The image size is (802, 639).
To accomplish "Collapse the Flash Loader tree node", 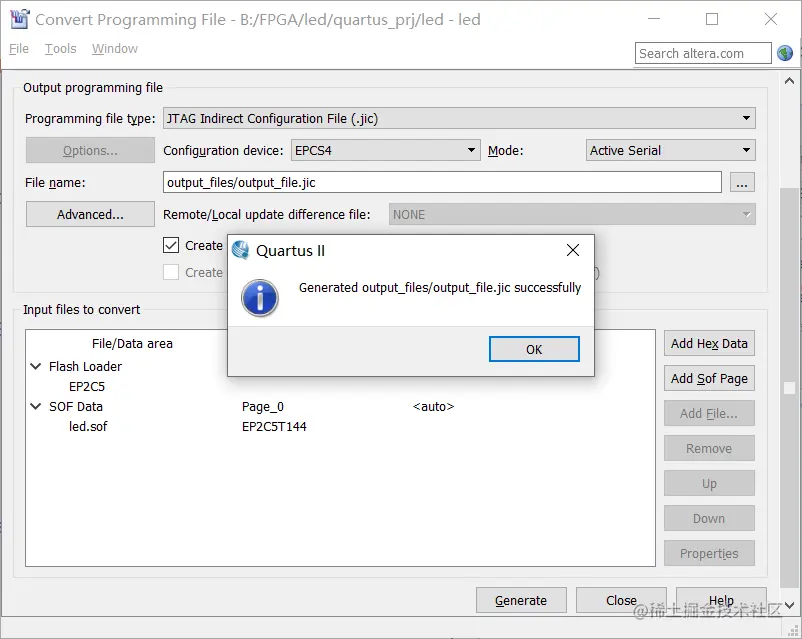I will click(x=36, y=366).
